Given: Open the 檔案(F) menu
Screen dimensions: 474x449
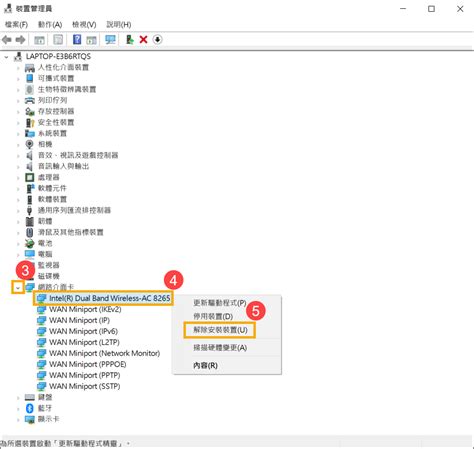Looking at the screenshot, I should 16,24.
